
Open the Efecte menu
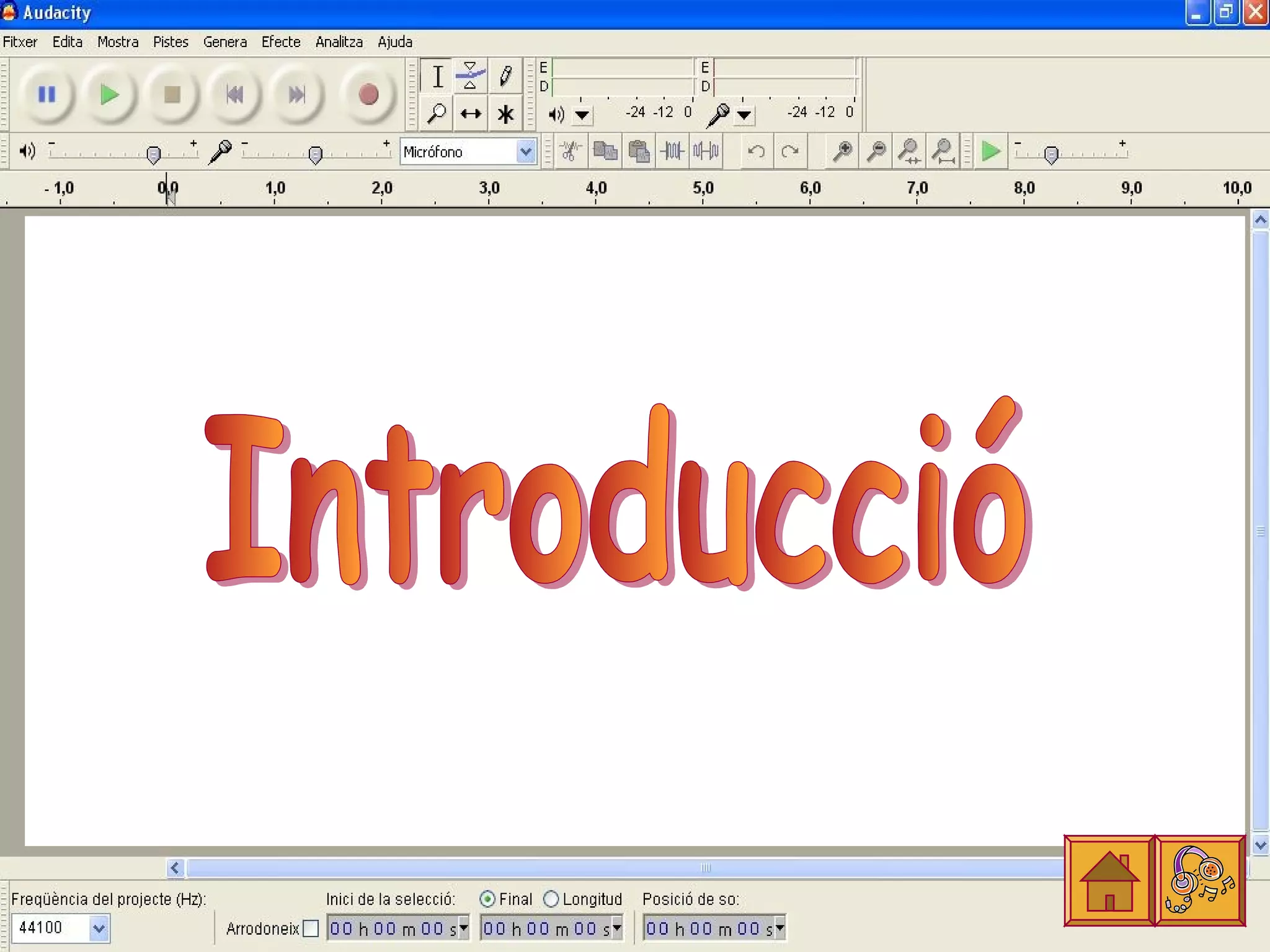[x=280, y=42]
